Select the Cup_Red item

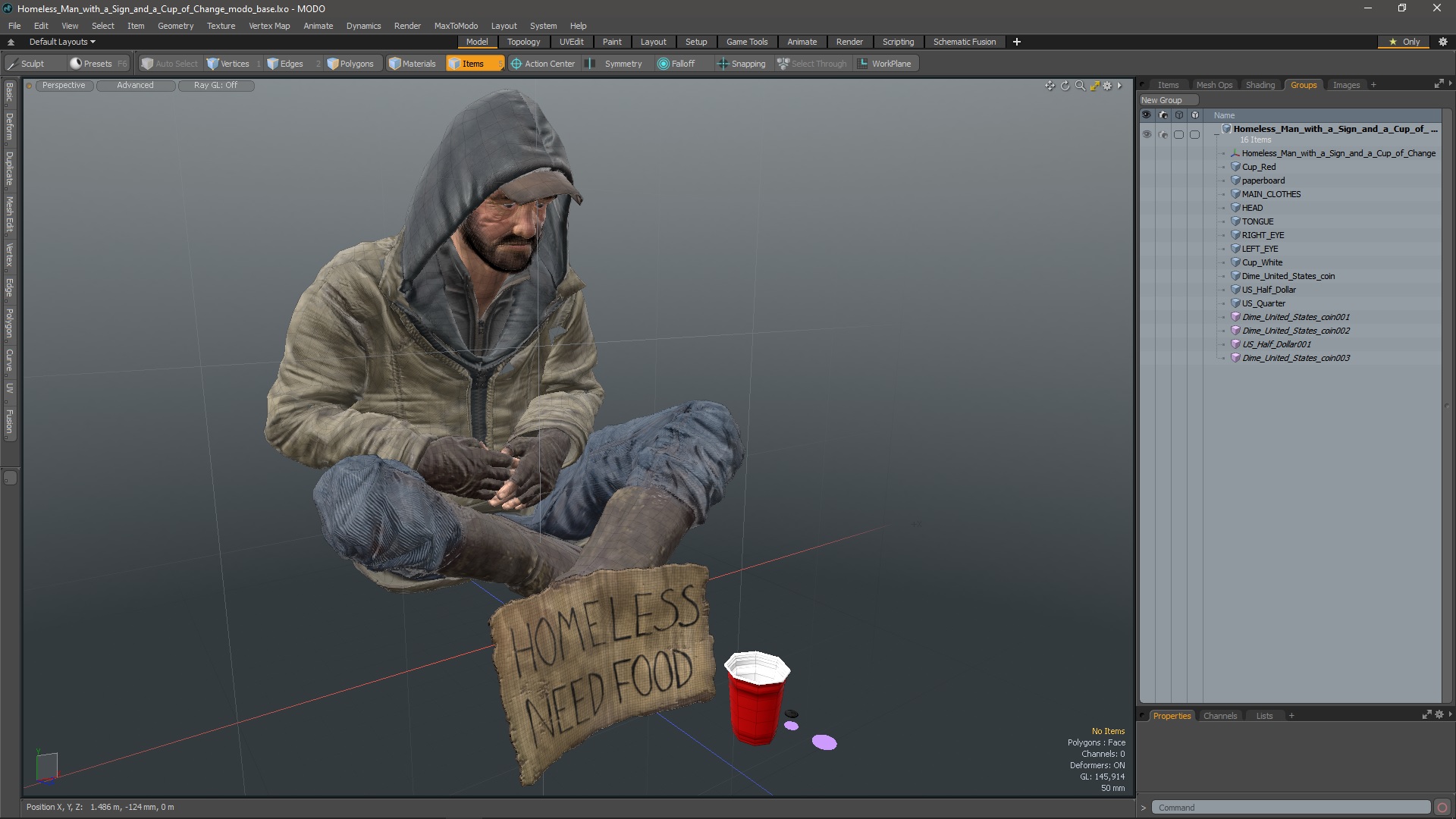point(1258,167)
